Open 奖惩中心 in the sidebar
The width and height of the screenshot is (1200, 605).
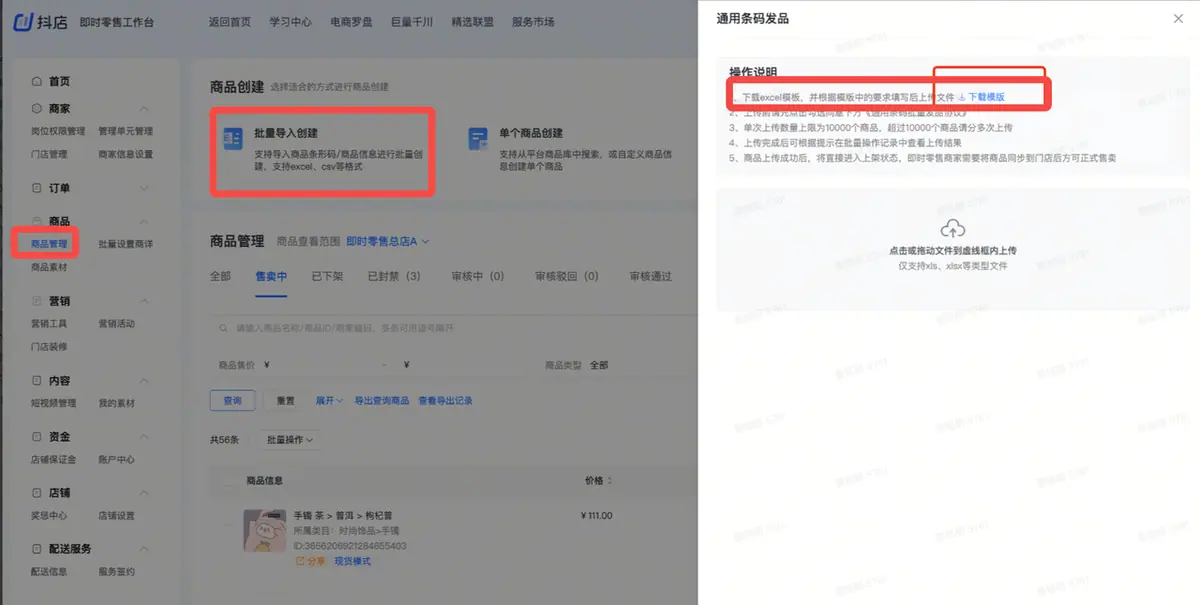coord(49,515)
